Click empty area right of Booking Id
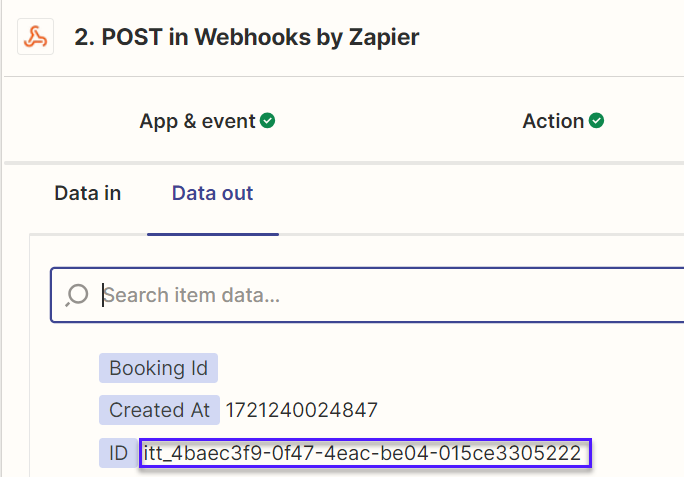Screen dimensions: 684x477 [x=436, y=368]
